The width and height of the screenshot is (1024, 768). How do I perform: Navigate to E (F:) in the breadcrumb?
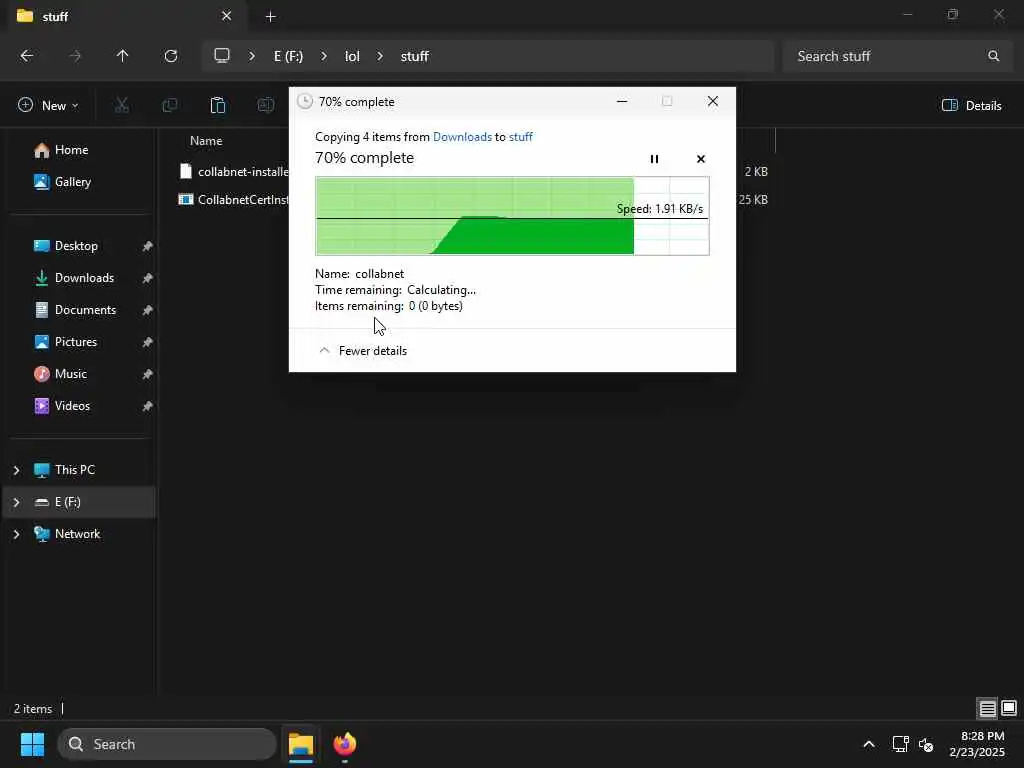point(288,56)
